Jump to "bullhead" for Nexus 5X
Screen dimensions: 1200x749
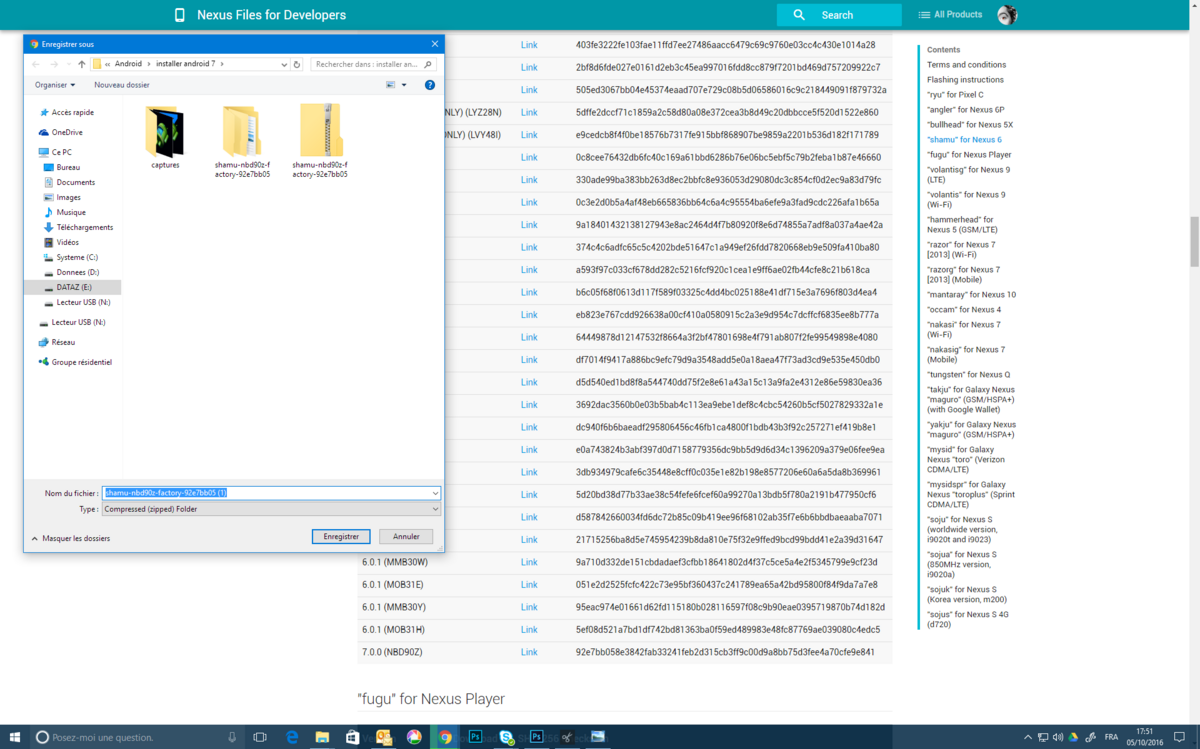click(x=970, y=125)
